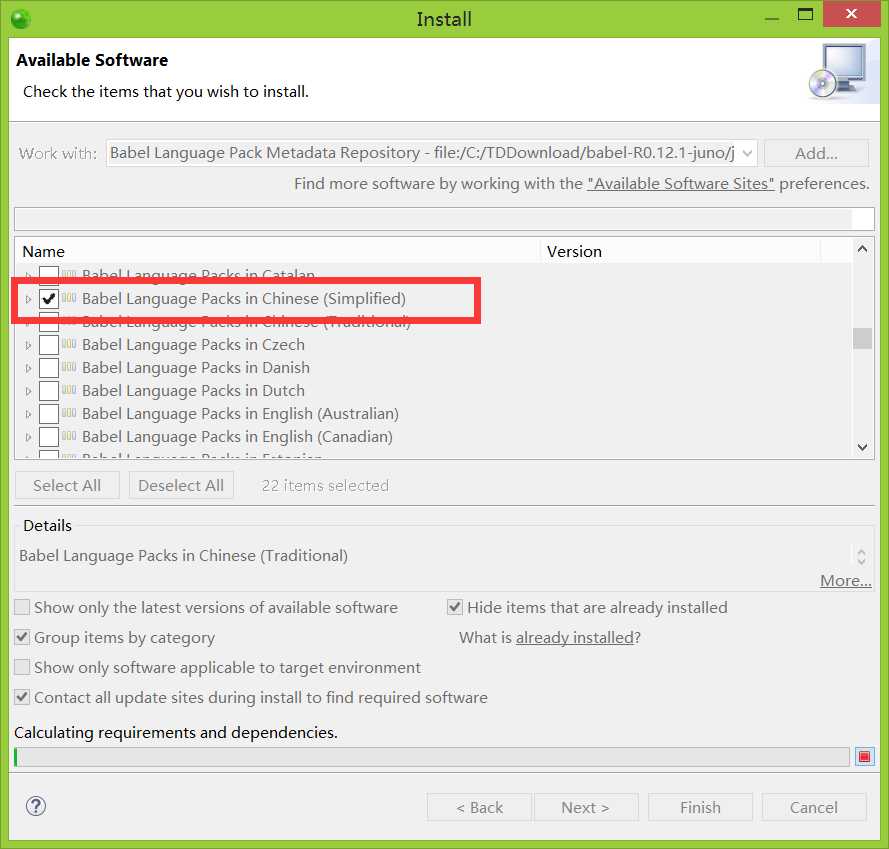Click the list scroll up arrow

coord(862,249)
